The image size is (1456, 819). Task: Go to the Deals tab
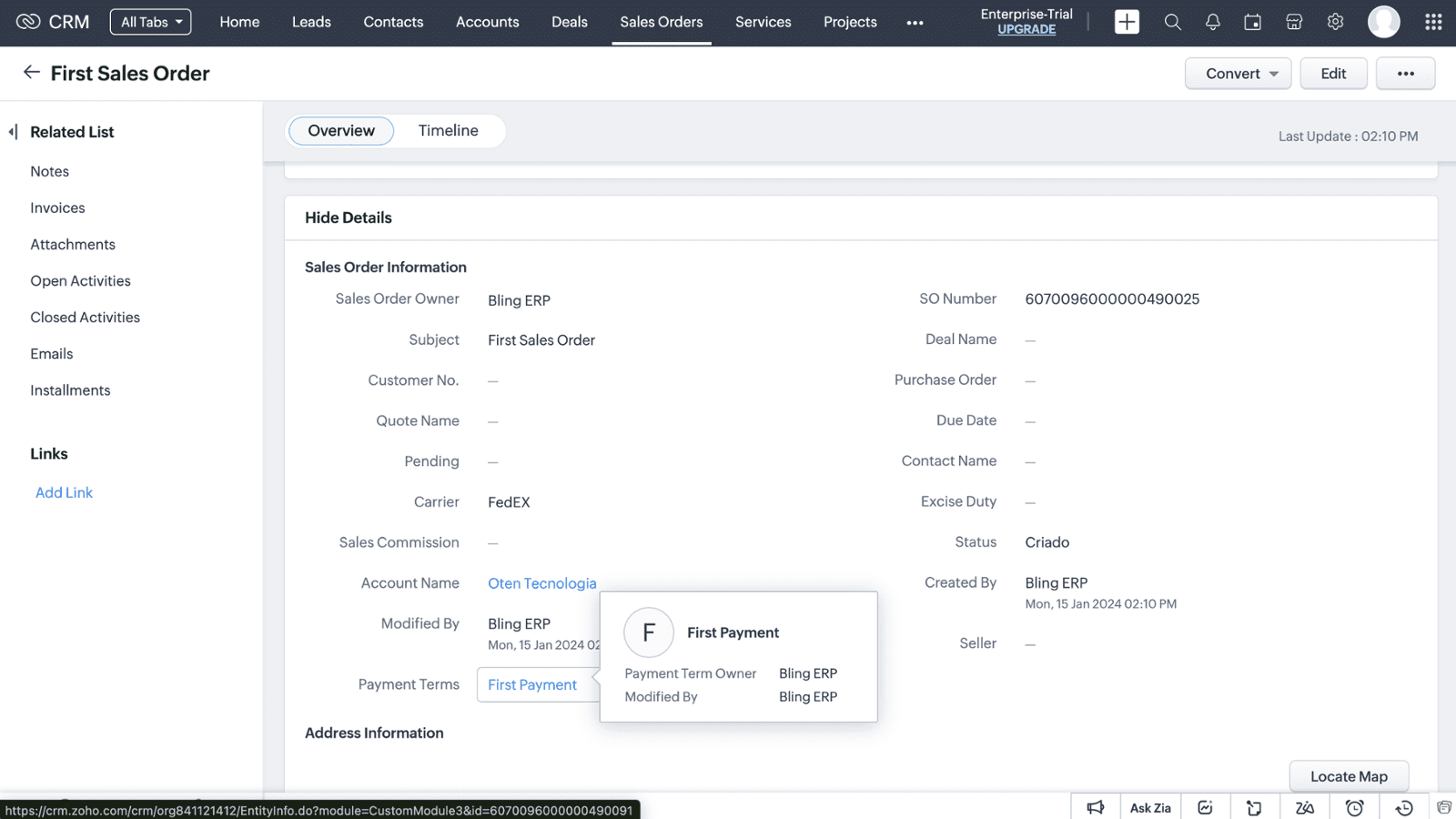click(x=570, y=22)
